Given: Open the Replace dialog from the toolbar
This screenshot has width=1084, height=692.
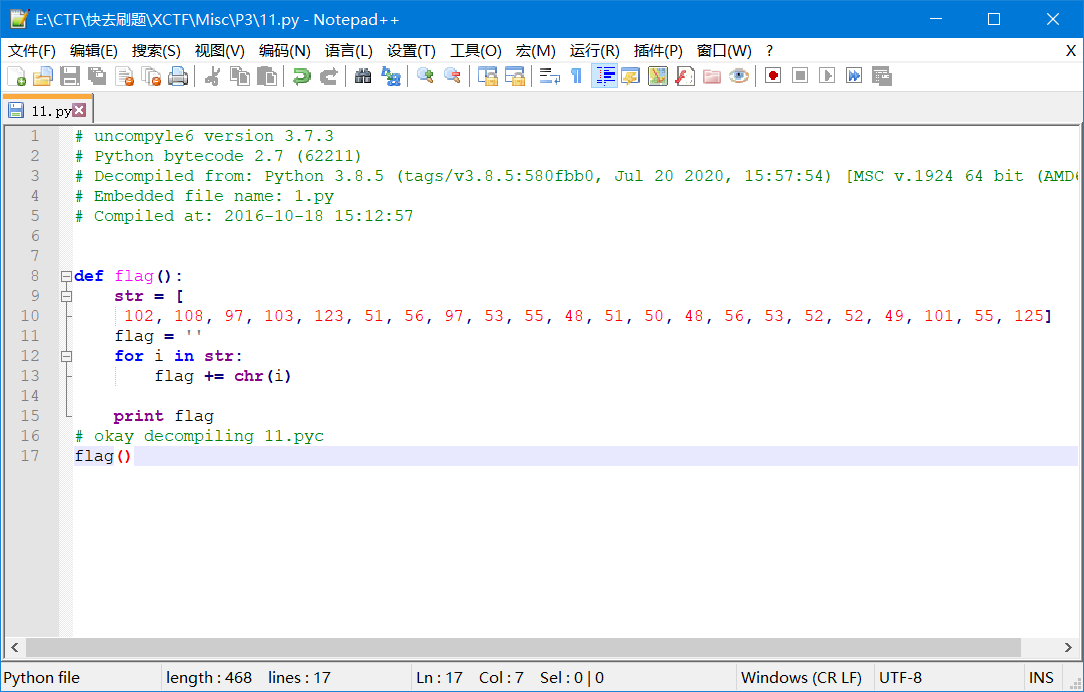Looking at the screenshot, I should pyautogui.click(x=391, y=76).
